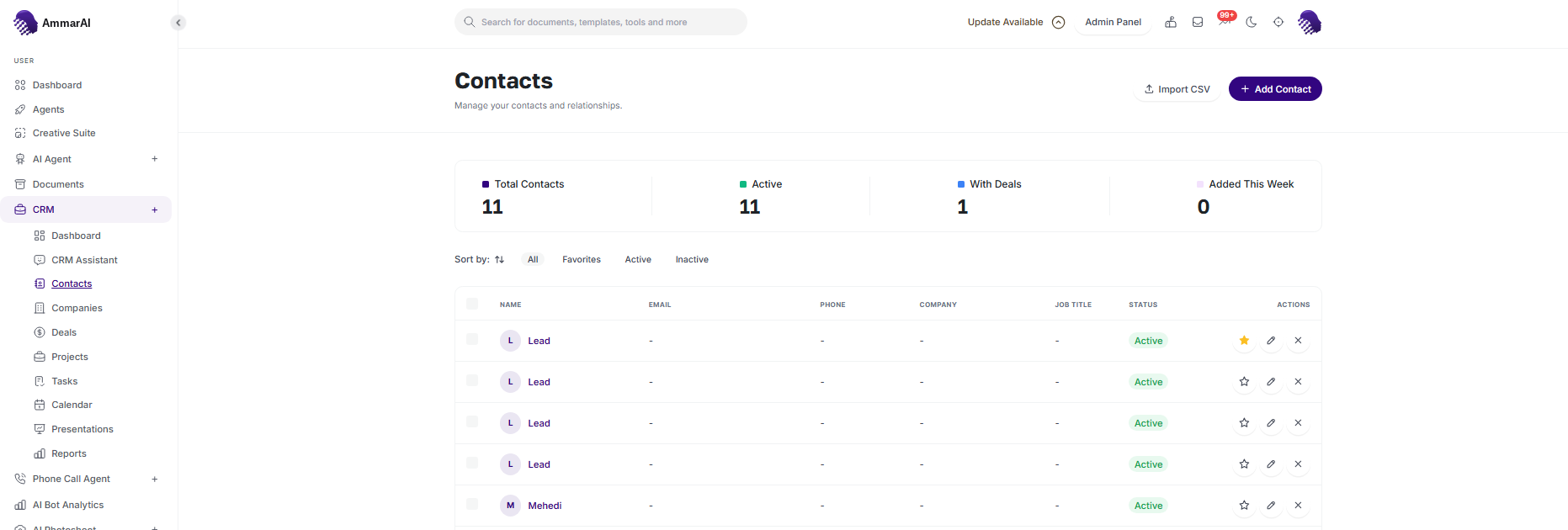
Task: Click the M avatar of Mehedi
Action: pos(510,506)
